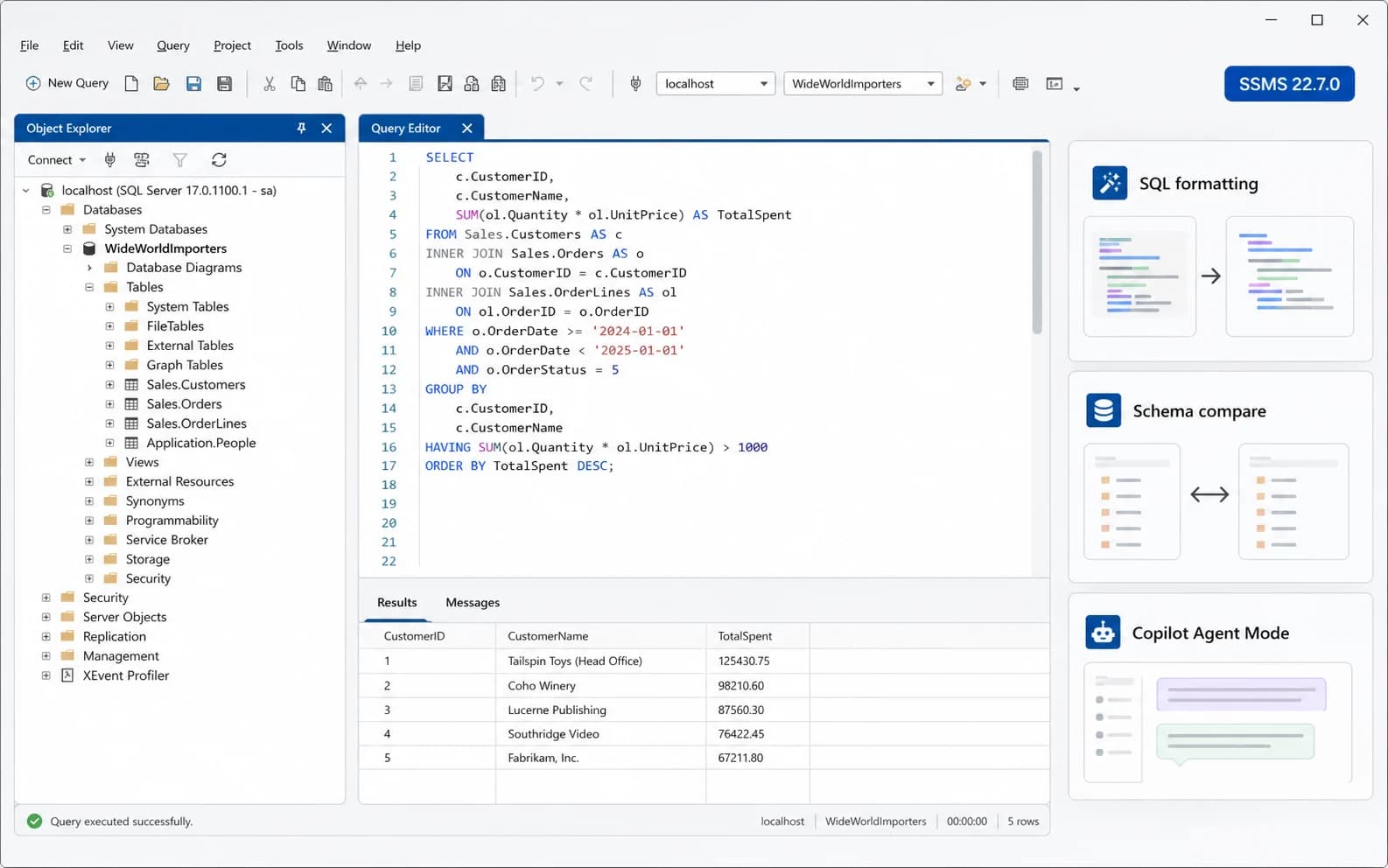1388x868 pixels.
Task: Click the SSMS 22.7.0 button
Action: pyautogui.click(x=1289, y=84)
